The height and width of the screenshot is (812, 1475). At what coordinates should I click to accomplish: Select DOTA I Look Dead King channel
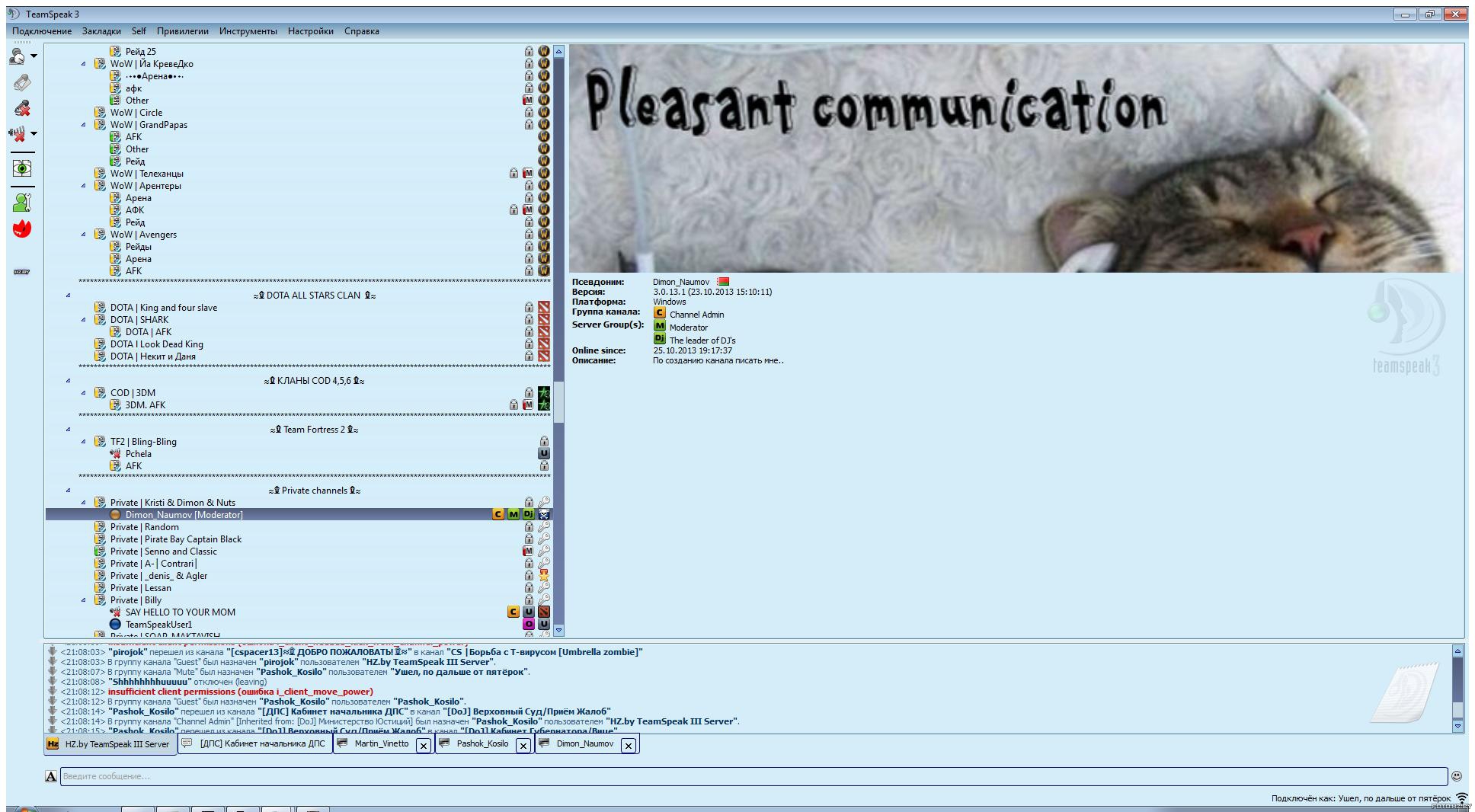[x=157, y=344]
